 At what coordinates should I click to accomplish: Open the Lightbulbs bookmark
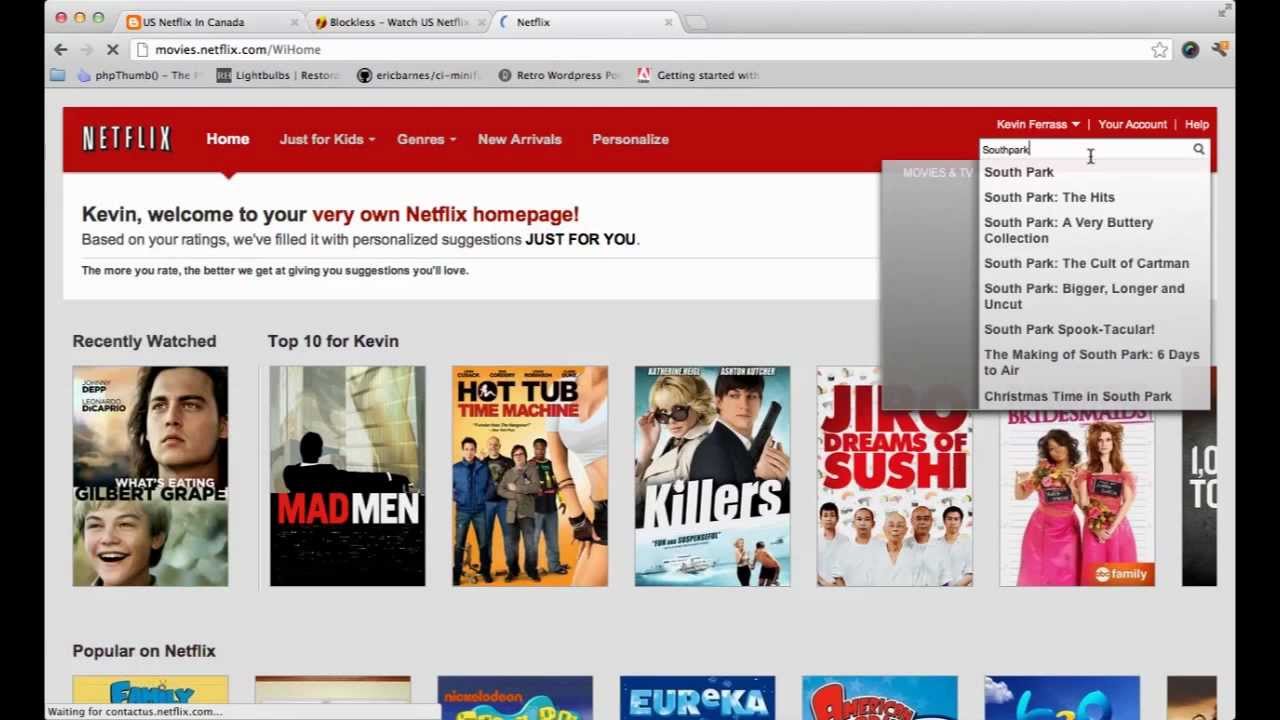(x=279, y=75)
